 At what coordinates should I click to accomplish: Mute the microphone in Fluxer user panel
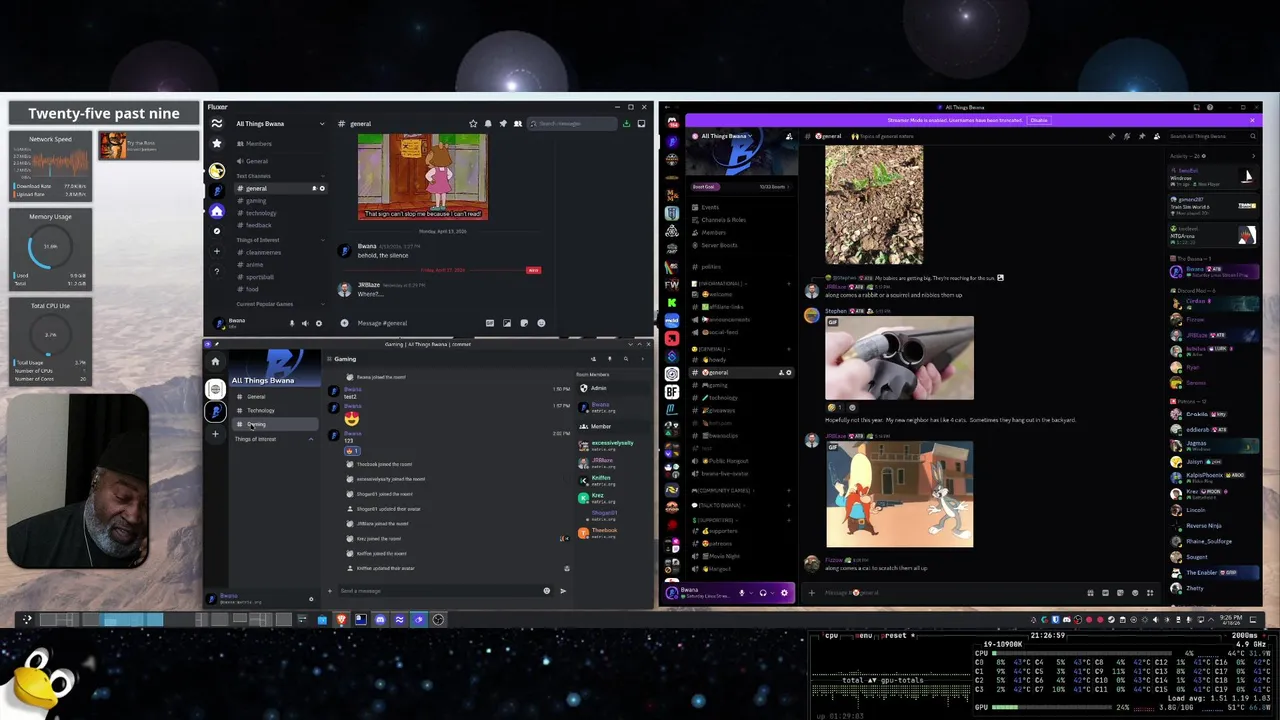click(292, 323)
